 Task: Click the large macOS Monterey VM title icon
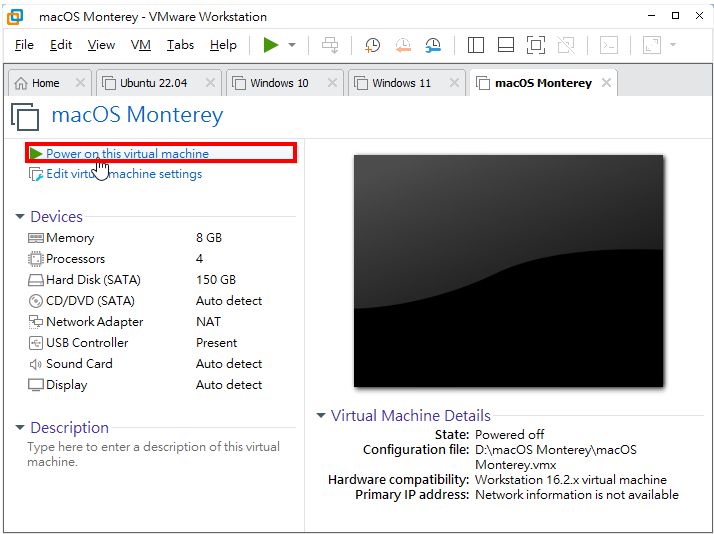tap(25, 117)
